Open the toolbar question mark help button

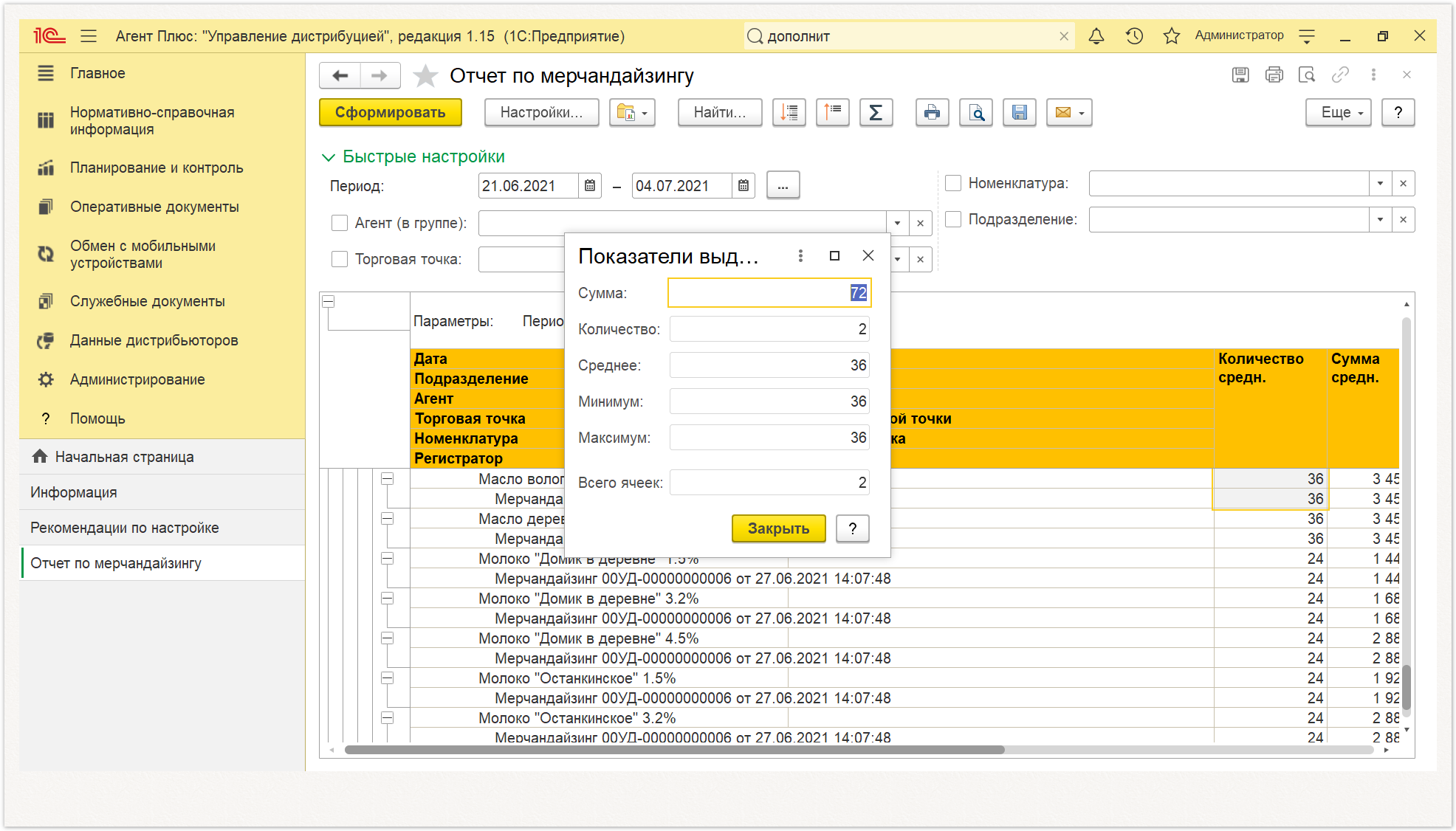tap(1398, 113)
